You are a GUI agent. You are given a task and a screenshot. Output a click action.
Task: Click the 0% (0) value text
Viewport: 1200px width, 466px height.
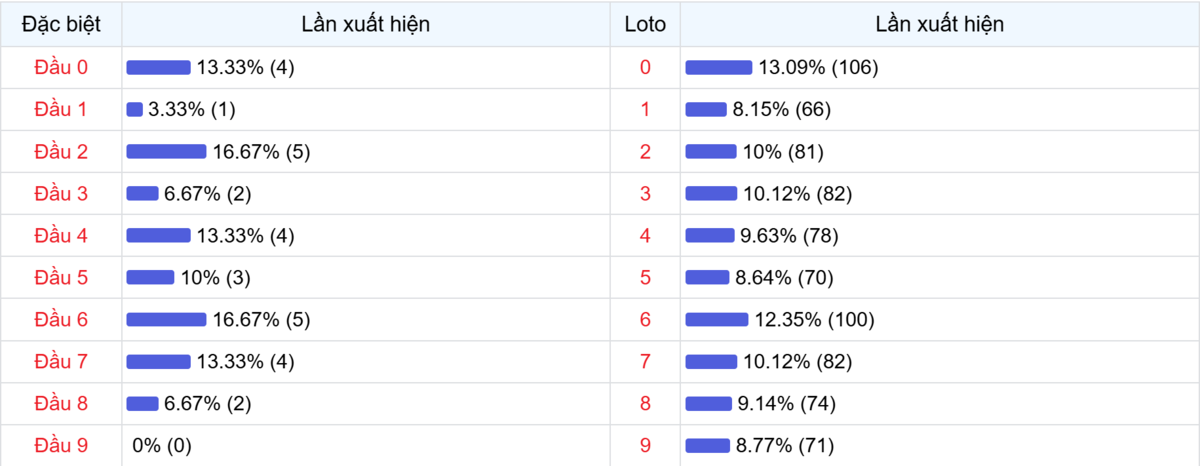click(x=161, y=446)
